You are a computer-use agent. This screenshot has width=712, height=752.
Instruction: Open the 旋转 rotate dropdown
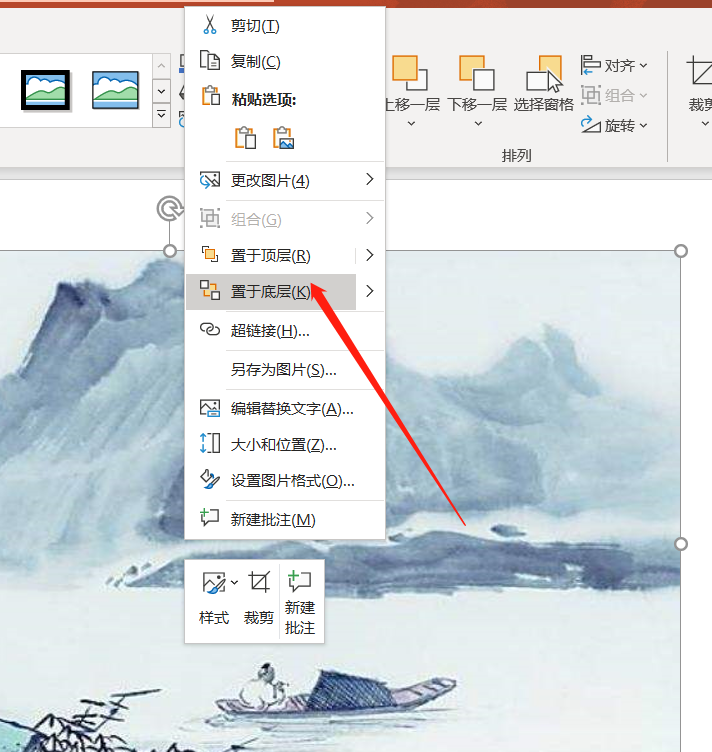(x=614, y=125)
